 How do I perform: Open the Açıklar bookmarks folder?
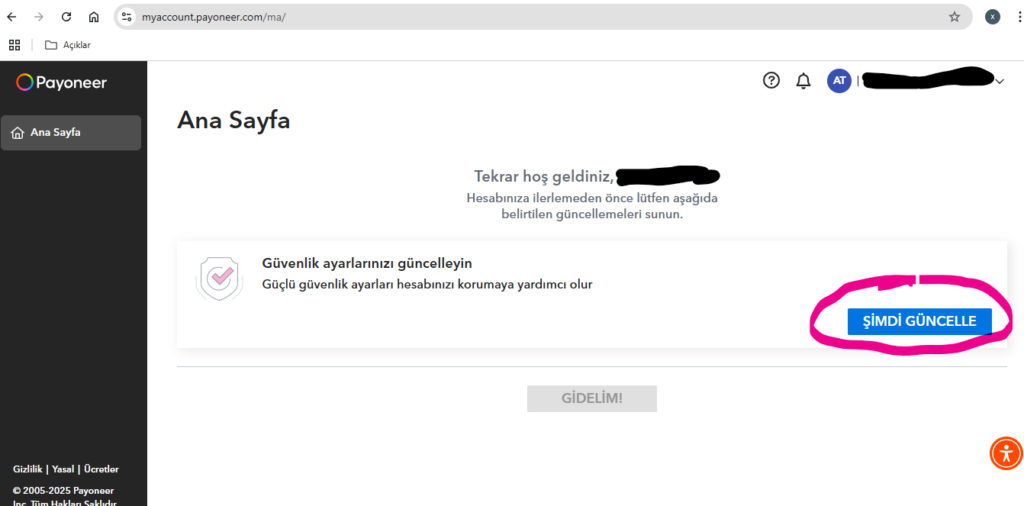(x=67, y=45)
